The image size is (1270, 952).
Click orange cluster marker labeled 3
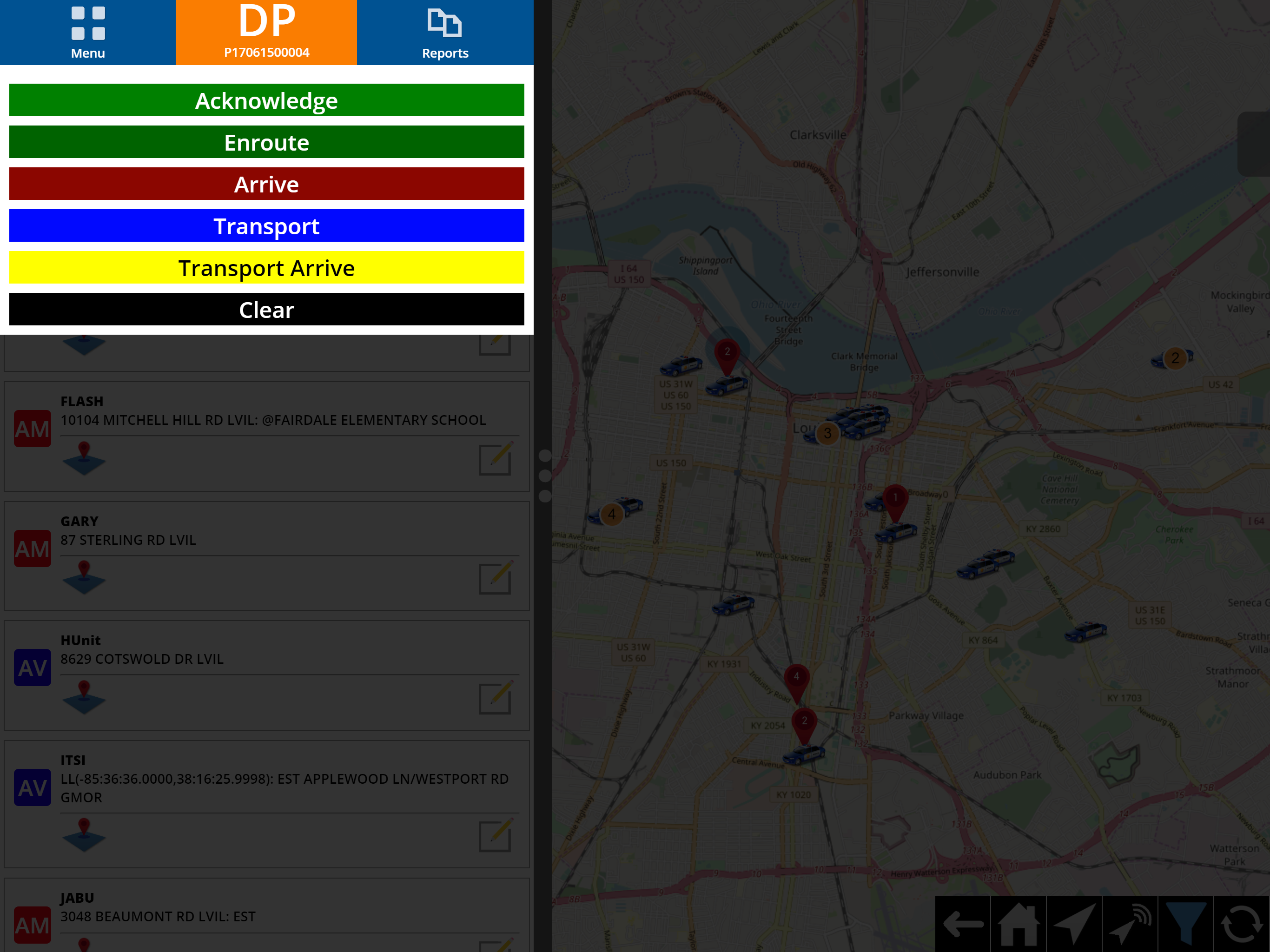click(827, 433)
